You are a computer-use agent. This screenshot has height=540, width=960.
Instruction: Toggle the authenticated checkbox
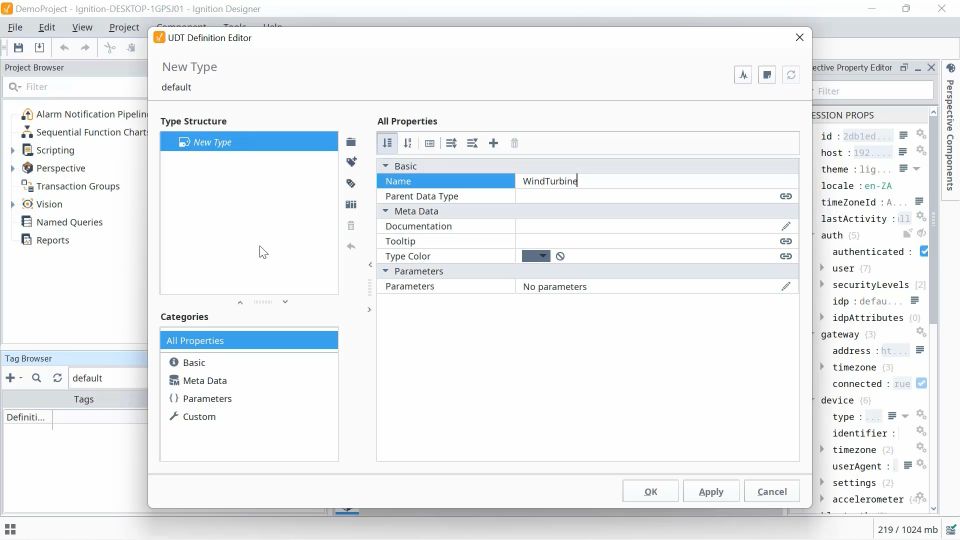pyautogui.click(x=924, y=251)
